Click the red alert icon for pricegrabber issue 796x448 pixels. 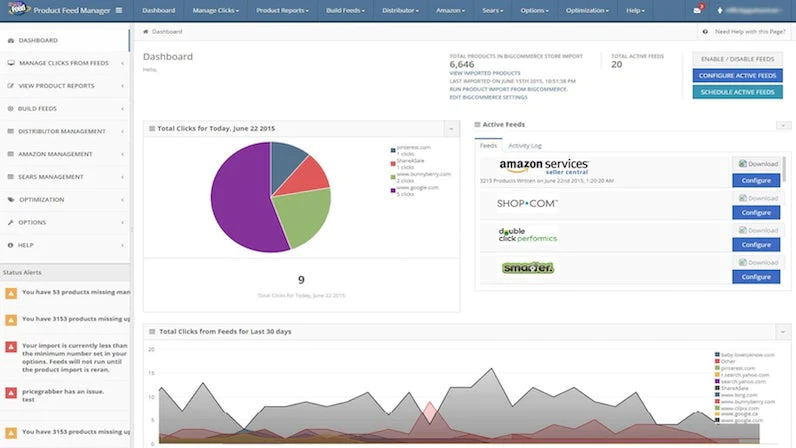11,393
